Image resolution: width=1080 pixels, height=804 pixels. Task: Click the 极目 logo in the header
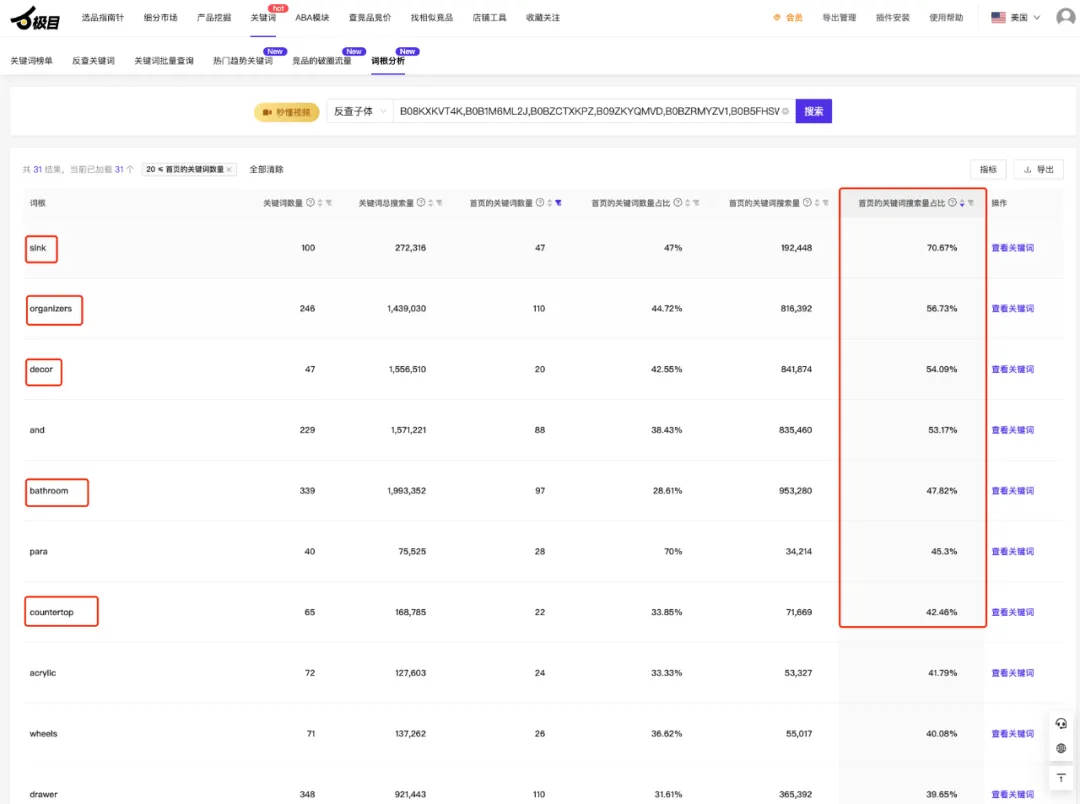click(35, 18)
